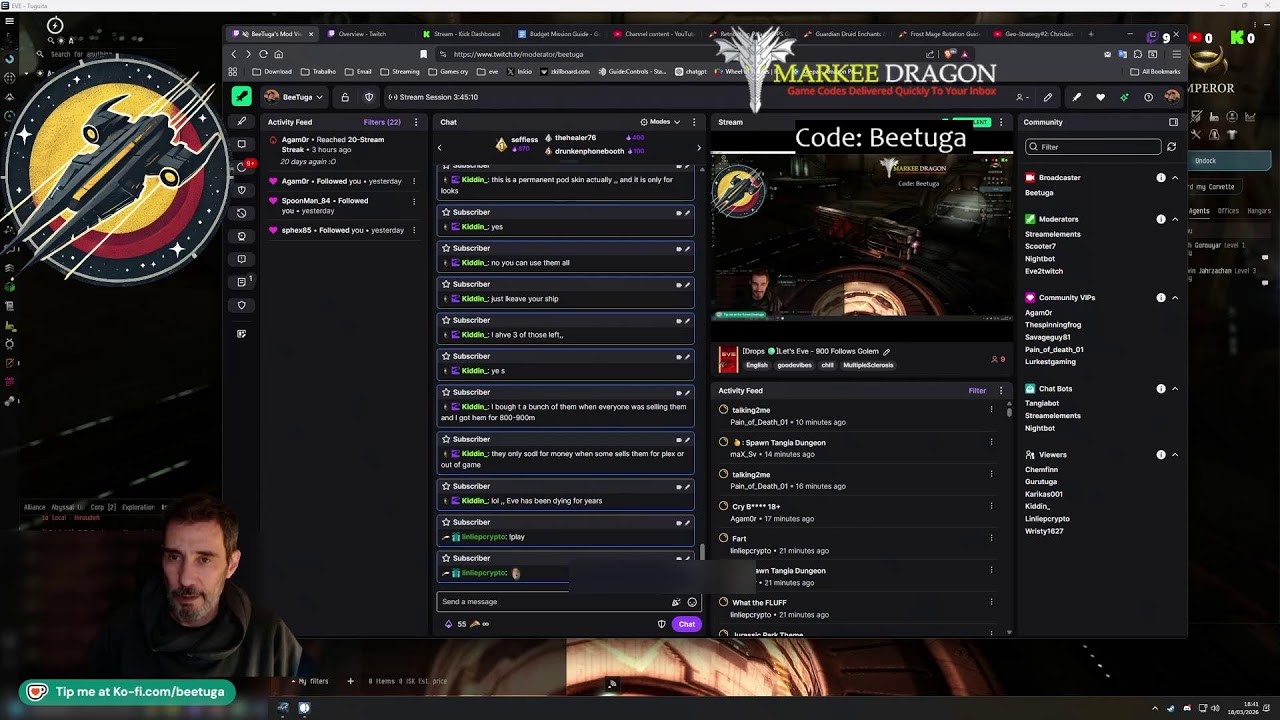This screenshot has width=1280, height=720.
Task: Collapse the Viewers section
Action: [1175, 455]
